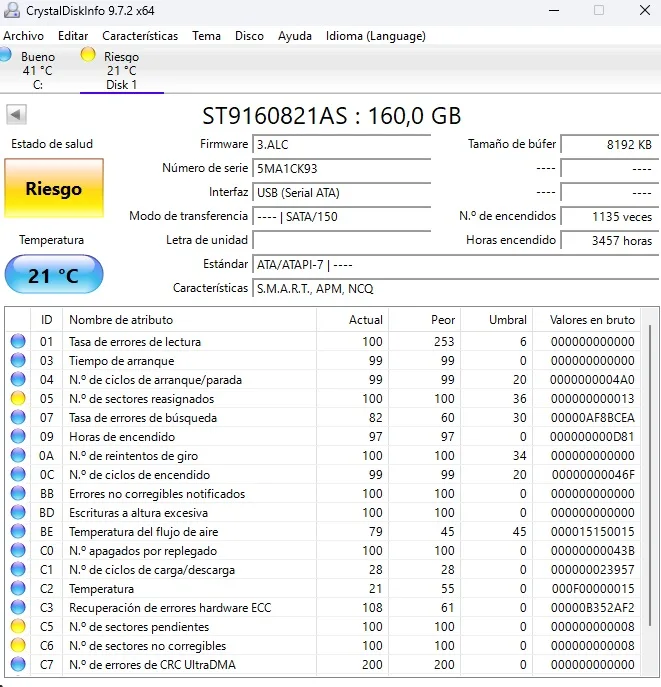661x687 pixels.
Task: Click the blue status icon for attribute 01
Action: click(18, 341)
